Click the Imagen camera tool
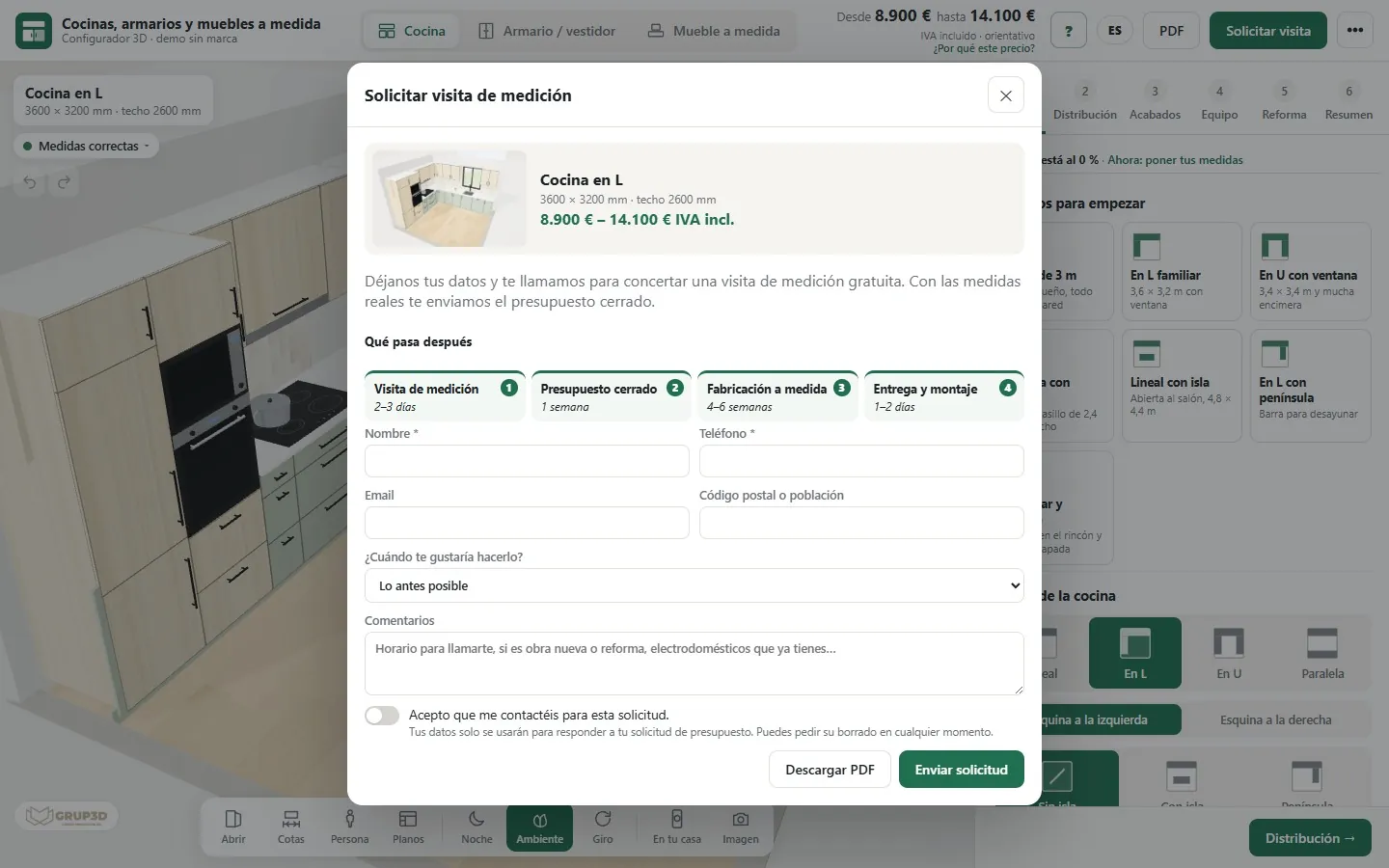Screen dimensions: 1389x868 point(741,827)
